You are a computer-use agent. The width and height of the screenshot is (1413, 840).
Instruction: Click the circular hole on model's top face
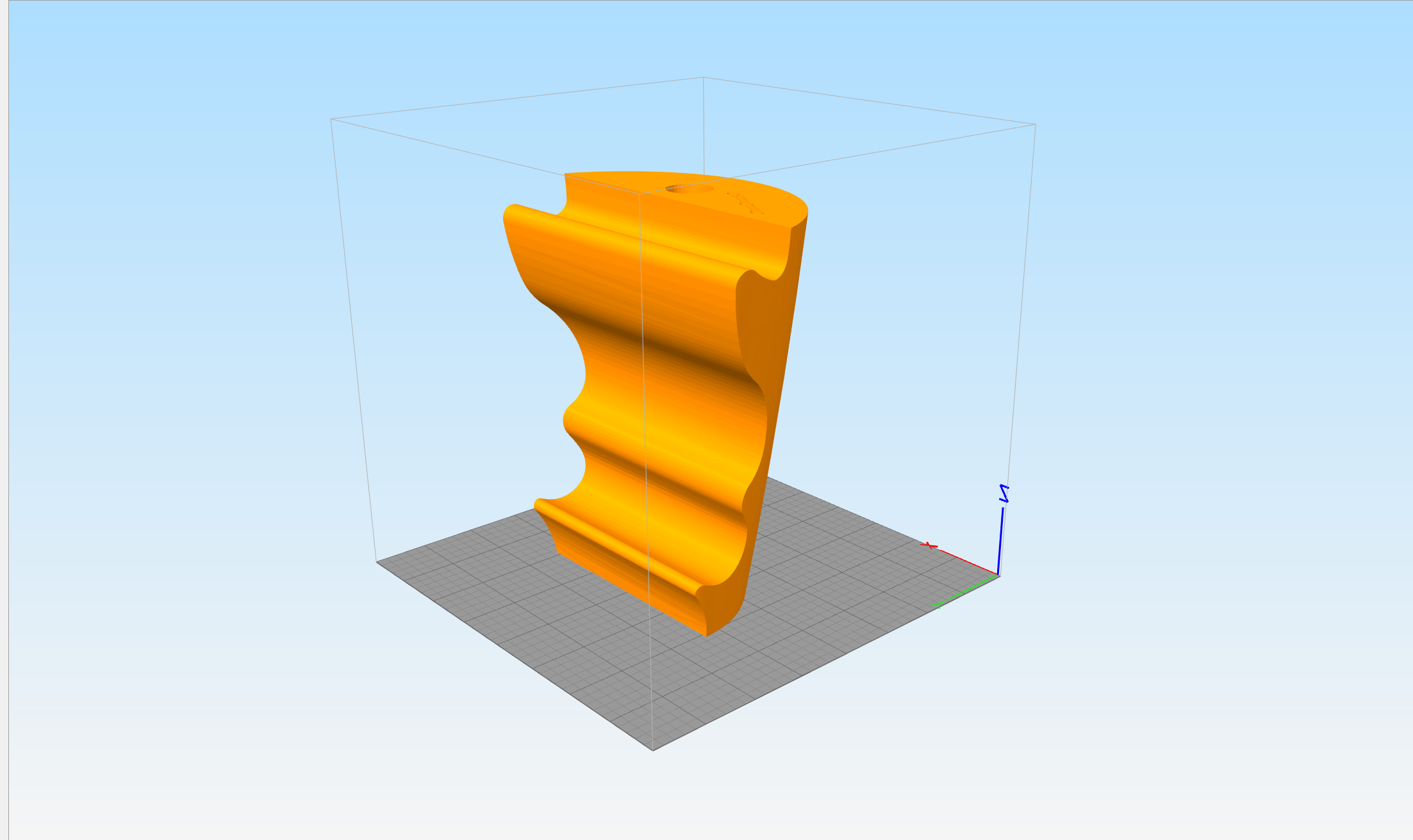click(689, 189)
